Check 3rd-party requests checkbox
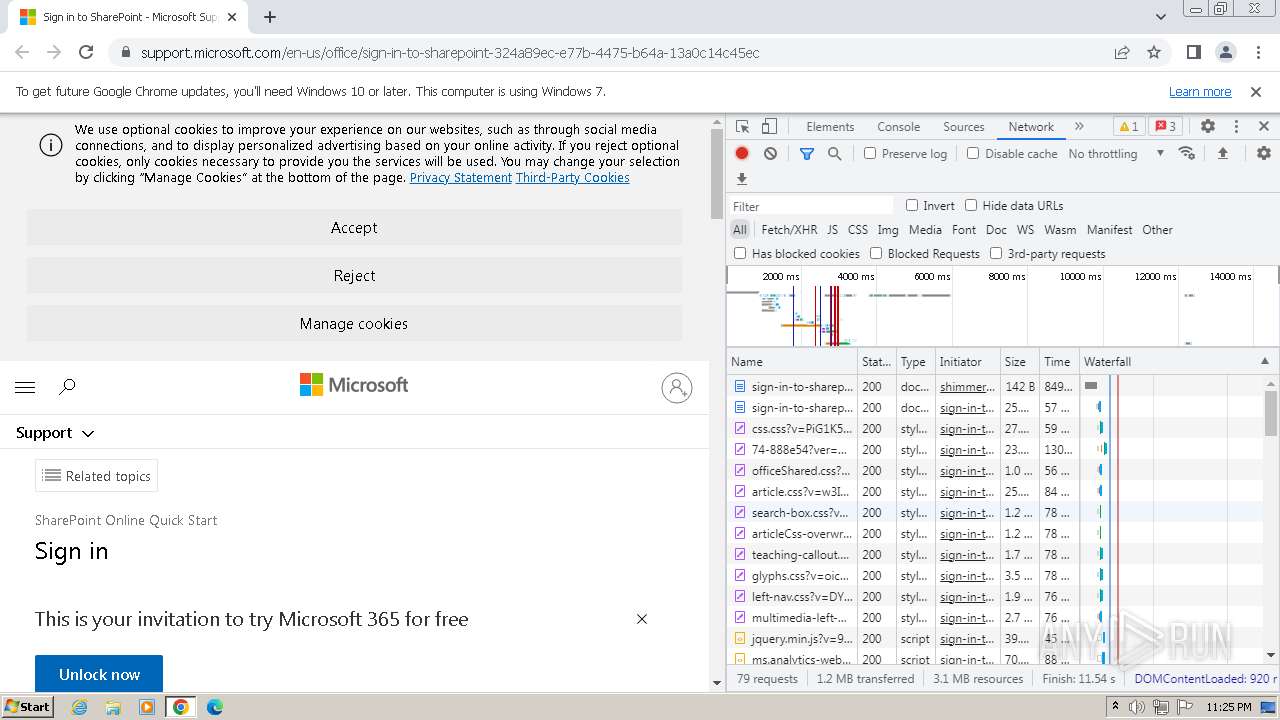 pyautogui.click(x=996, y=253)
